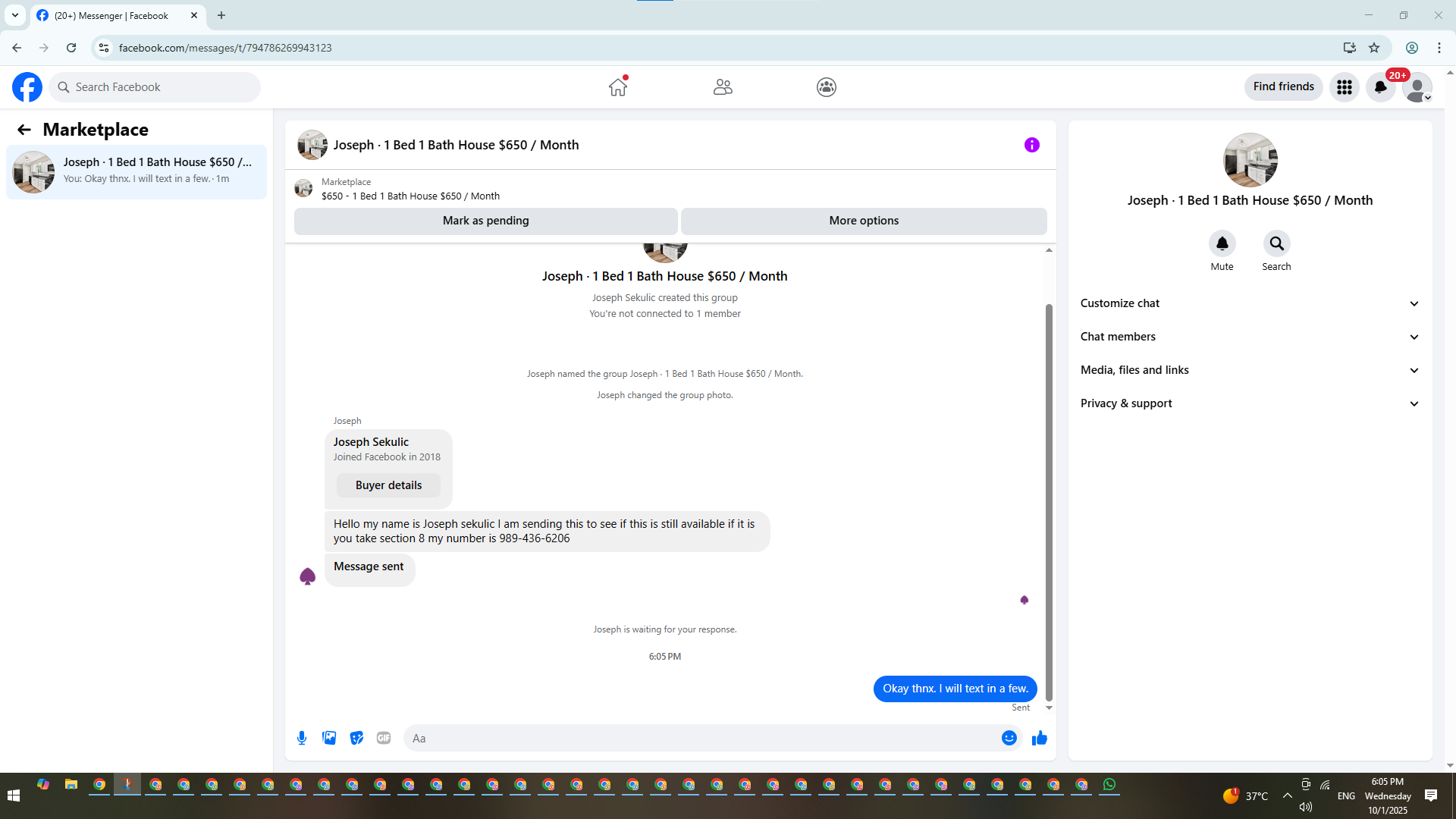Open More options for the listing
This screenshot has height=819, width=1456.
864,221
